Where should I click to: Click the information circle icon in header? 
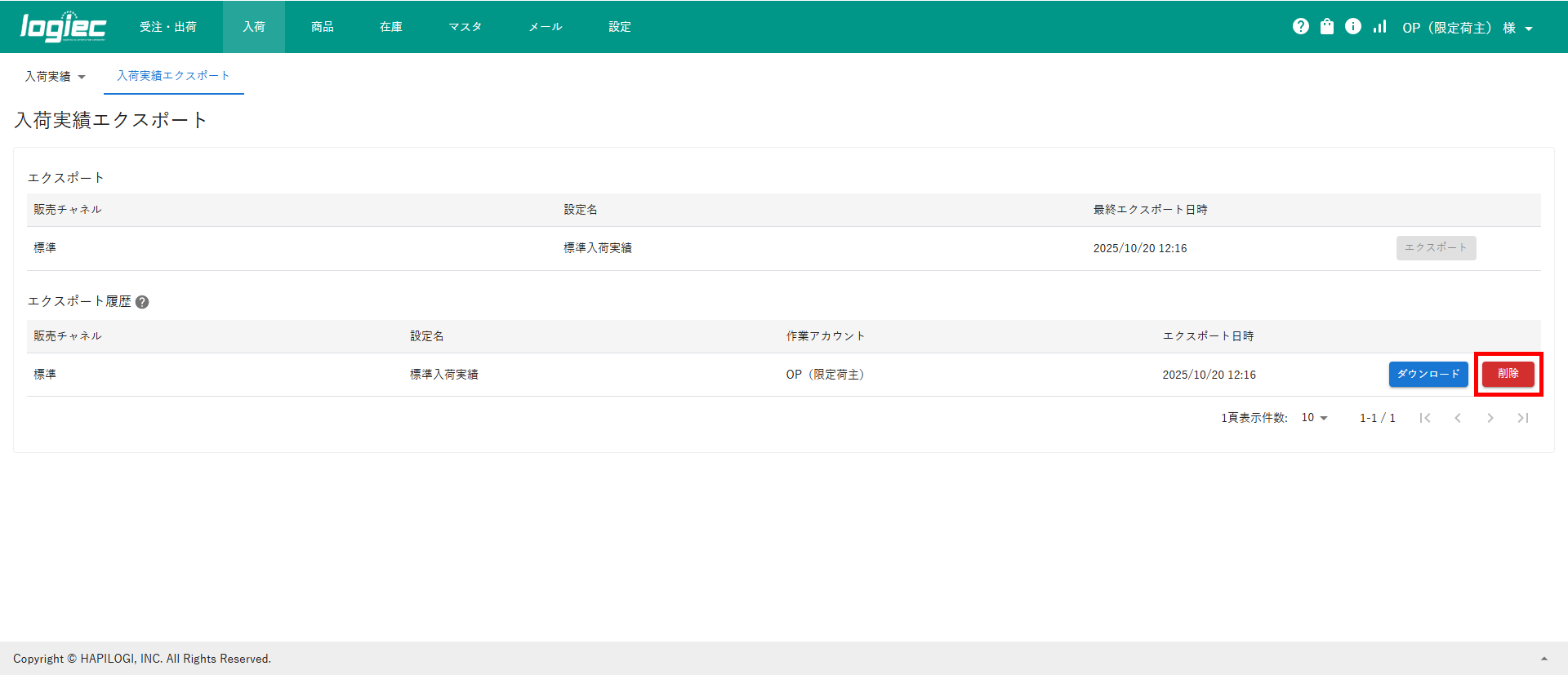(x=1353, y=27)
